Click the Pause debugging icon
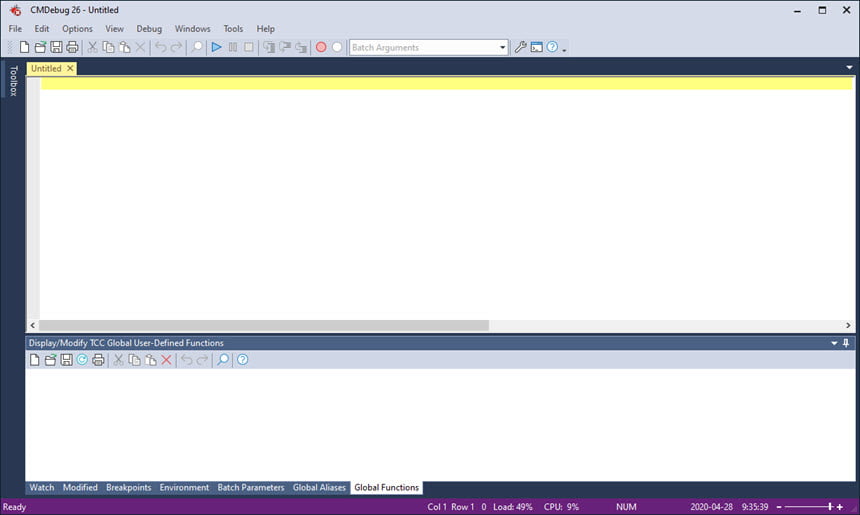 click(233, 47)
